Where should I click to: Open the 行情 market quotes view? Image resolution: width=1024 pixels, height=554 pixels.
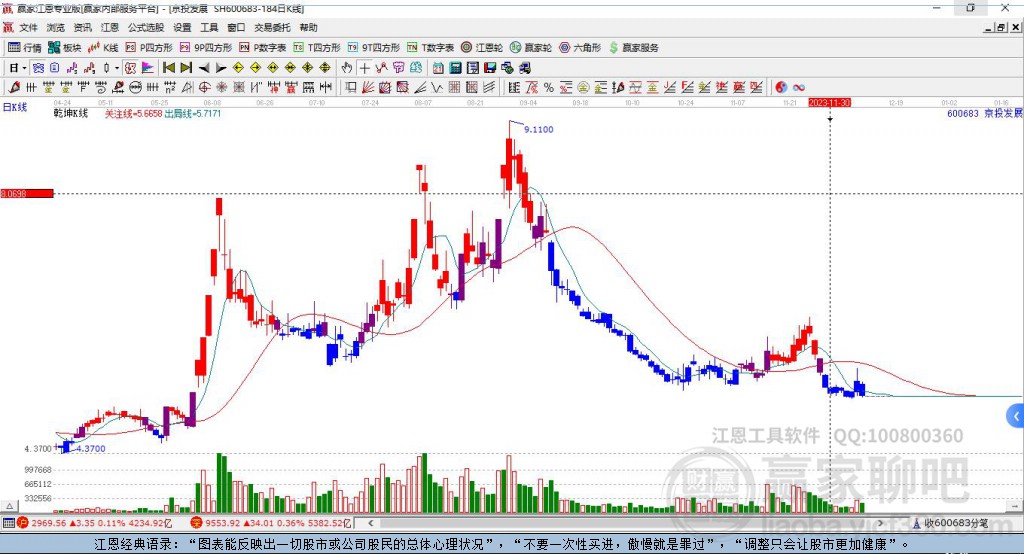(24, 48)
